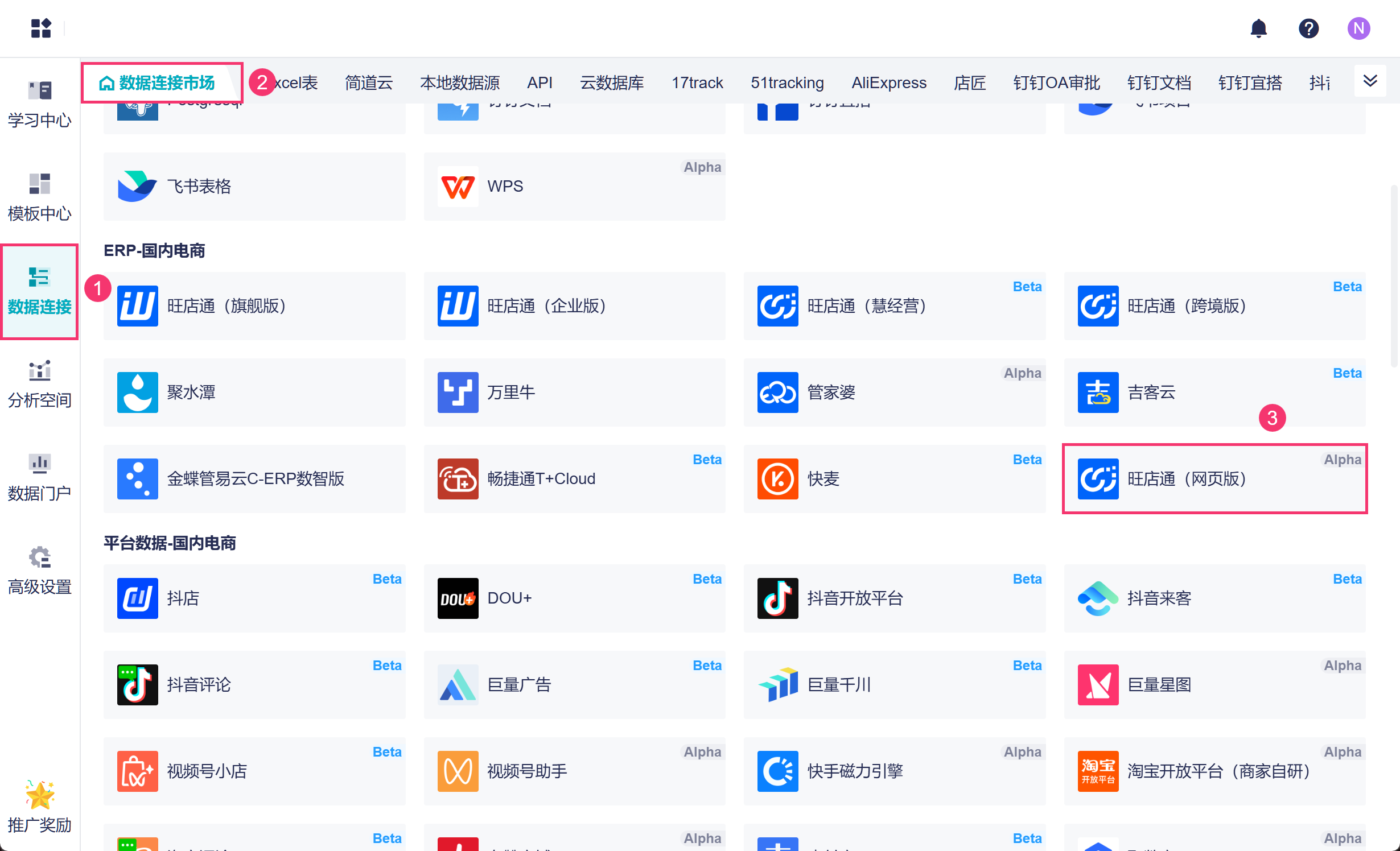Click the 畅捷通T+Cloud red icon
Screen dimensions: 1400x851
(458, 479)
